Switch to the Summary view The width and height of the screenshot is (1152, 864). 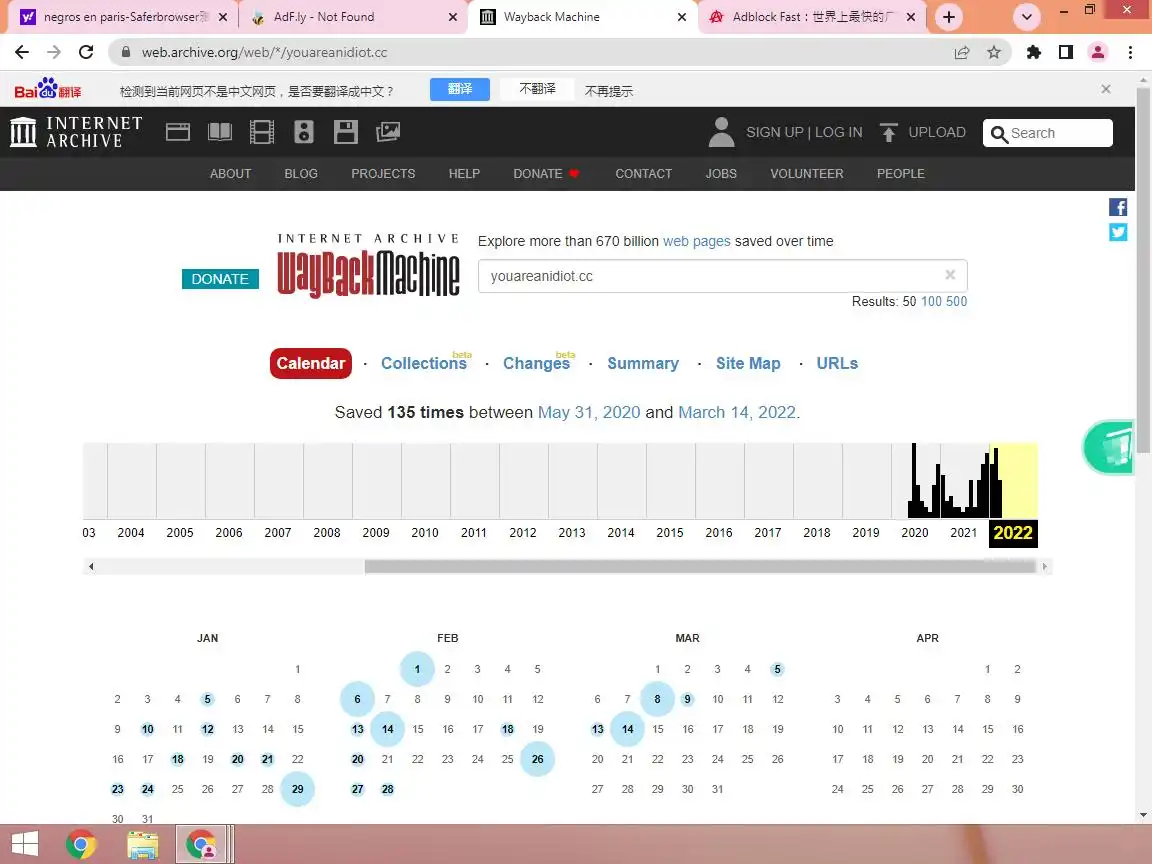coord(643,364)
